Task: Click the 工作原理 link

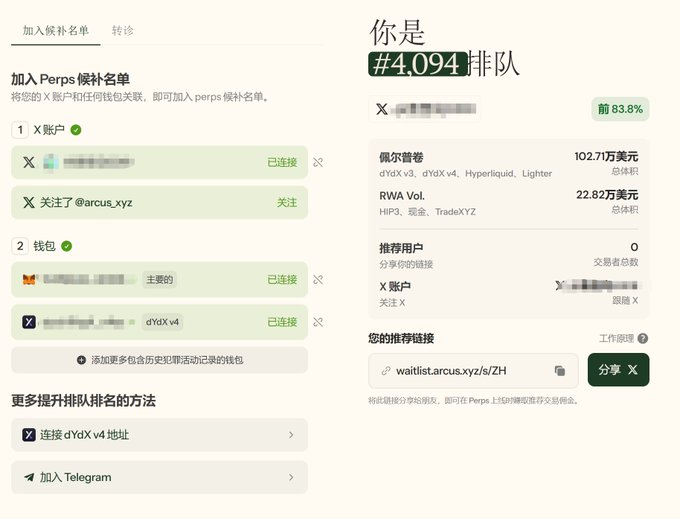Action: (616, 339)
